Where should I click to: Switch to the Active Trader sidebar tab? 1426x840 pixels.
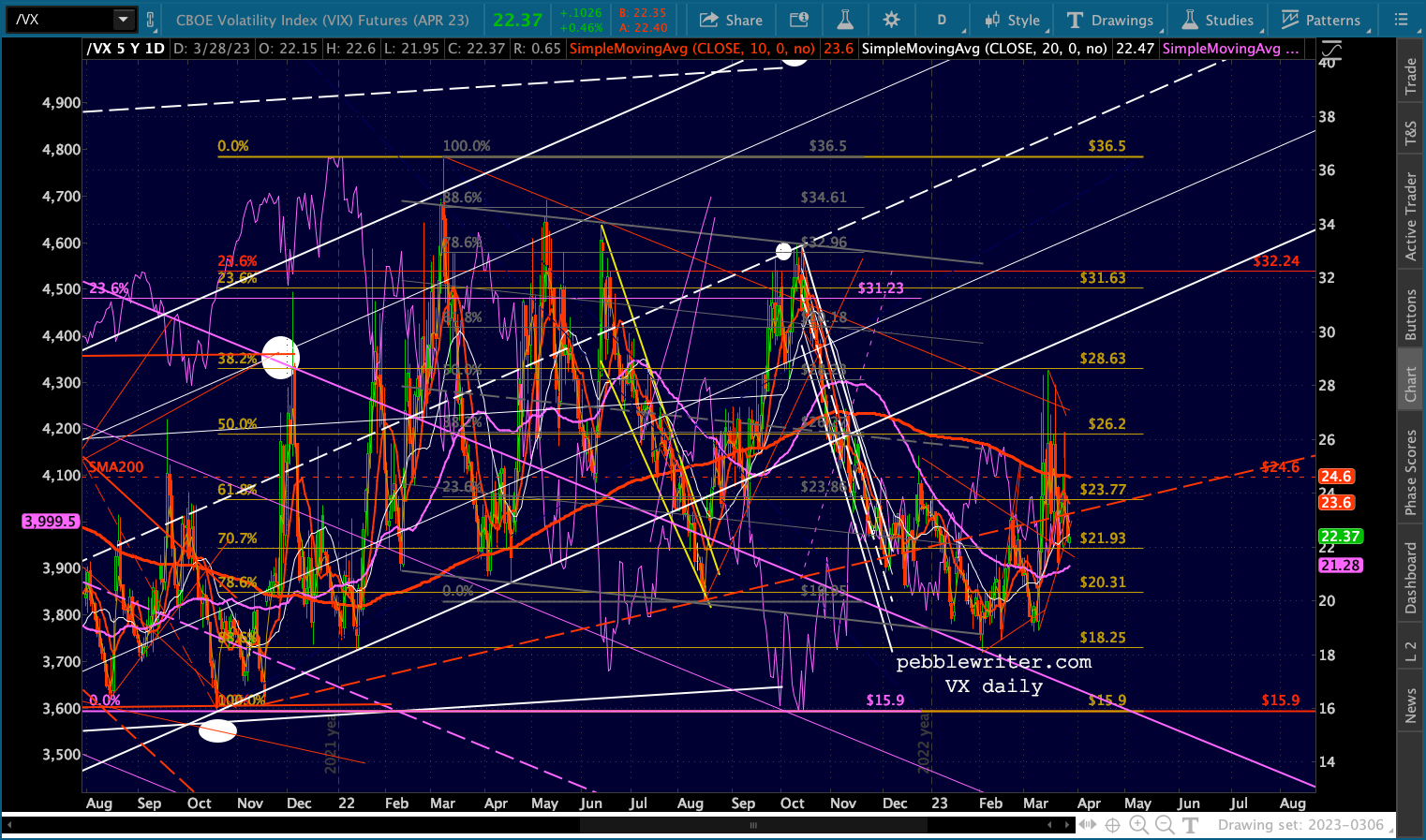point(1410,216)
